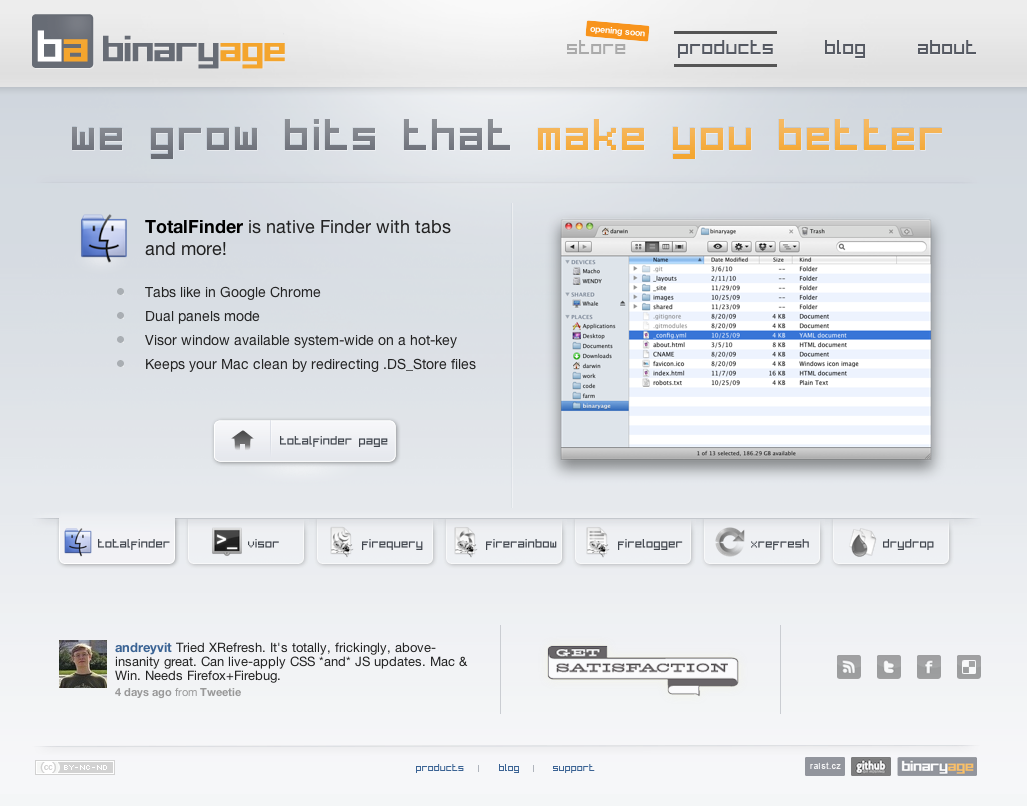This screenshot has width=1027, height=806.
Task: Switch to the firequery product tab
Action: point(375,543)
